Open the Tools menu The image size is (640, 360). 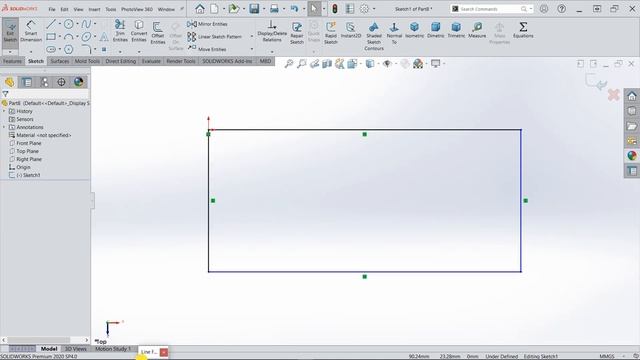pos(111,9)
